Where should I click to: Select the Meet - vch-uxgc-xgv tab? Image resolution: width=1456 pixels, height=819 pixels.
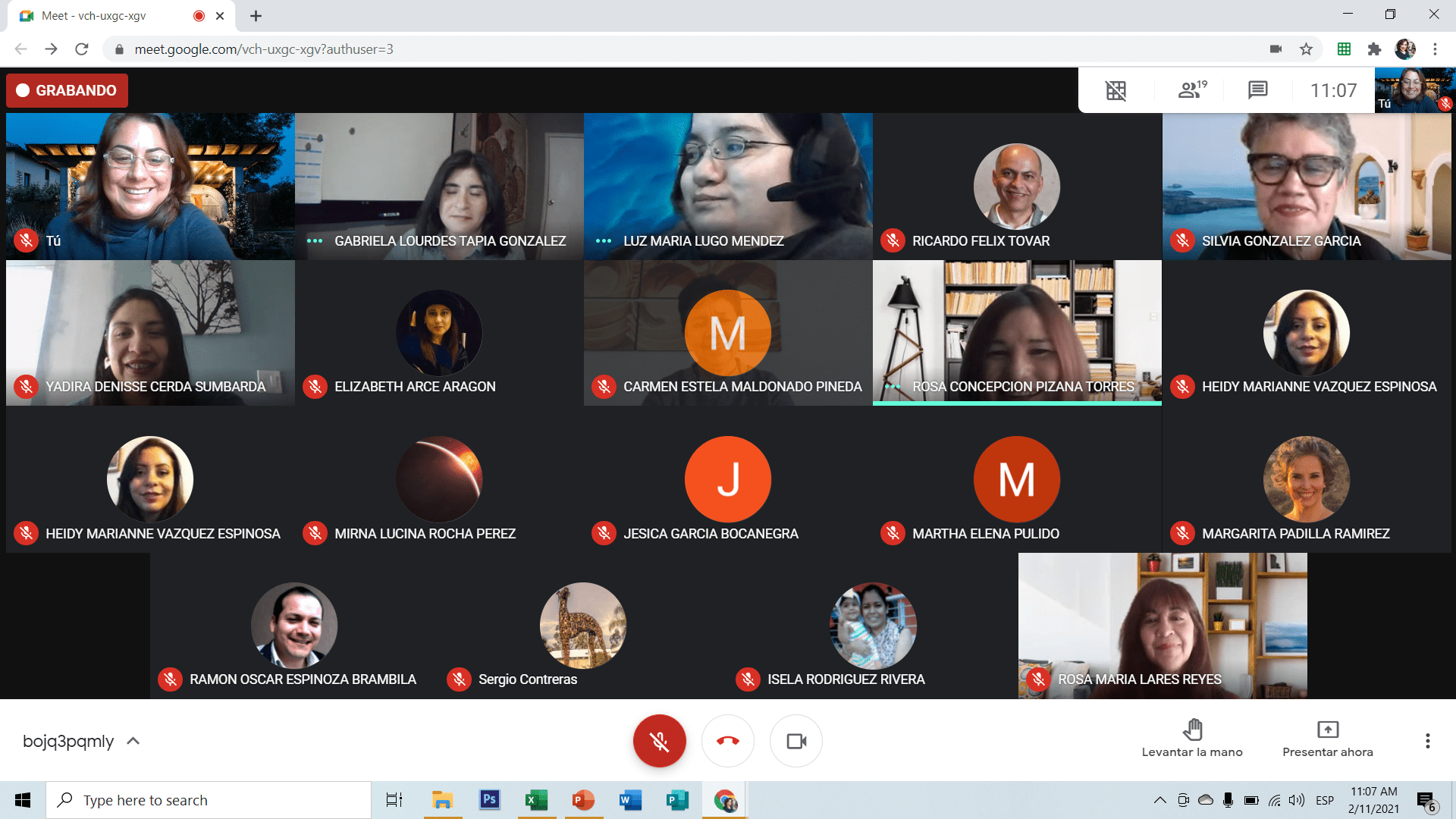[x=121, y=16]
